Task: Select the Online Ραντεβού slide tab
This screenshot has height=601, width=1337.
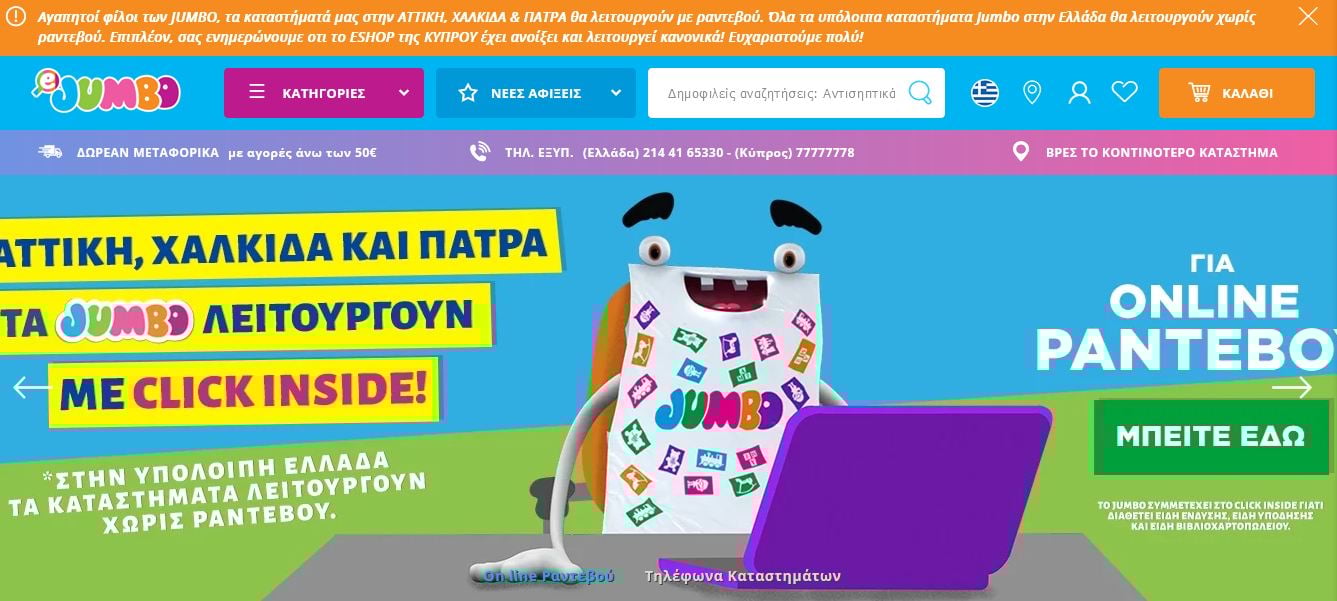Action: [x=549, y=576]
